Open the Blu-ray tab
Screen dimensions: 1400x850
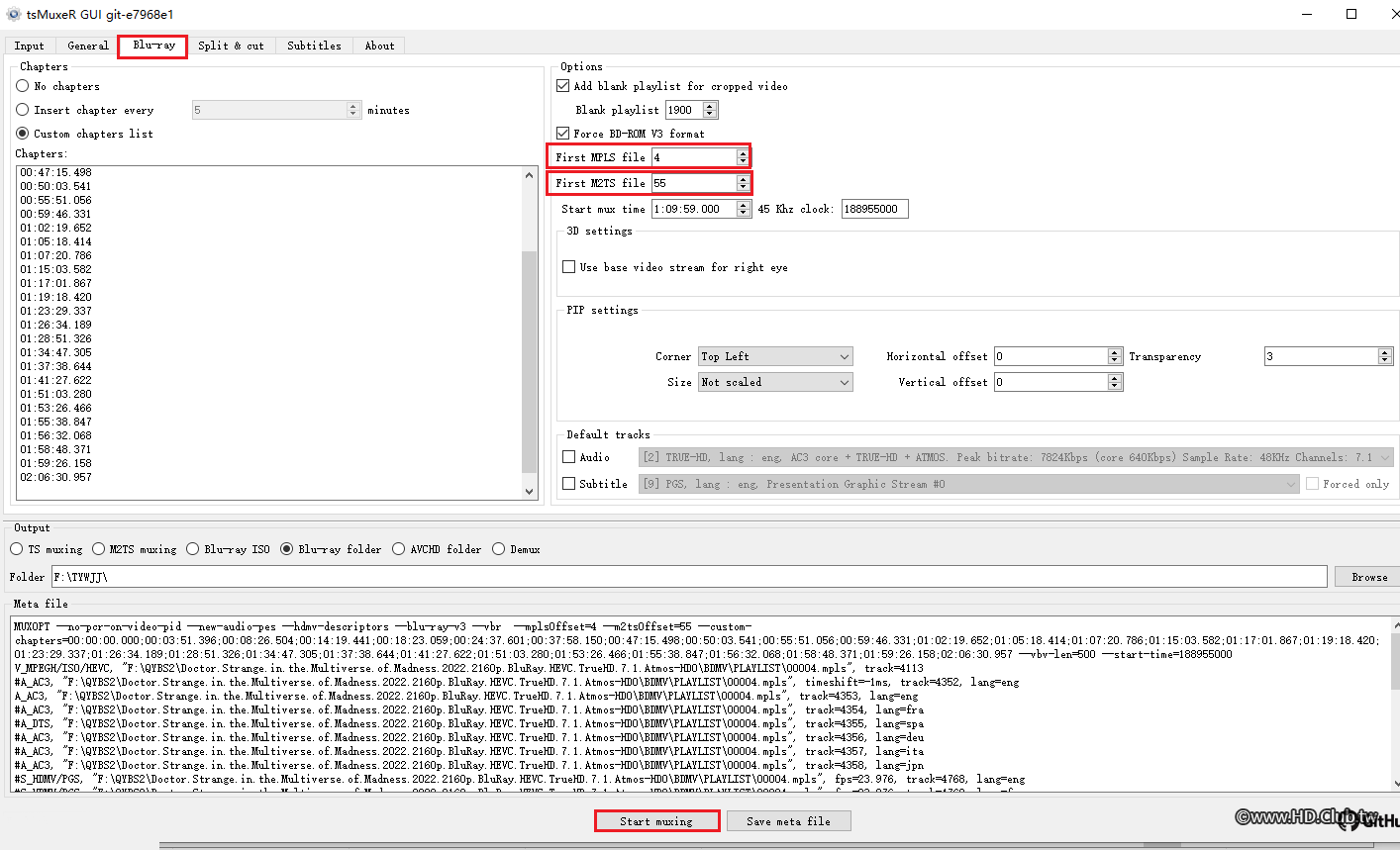153,46
